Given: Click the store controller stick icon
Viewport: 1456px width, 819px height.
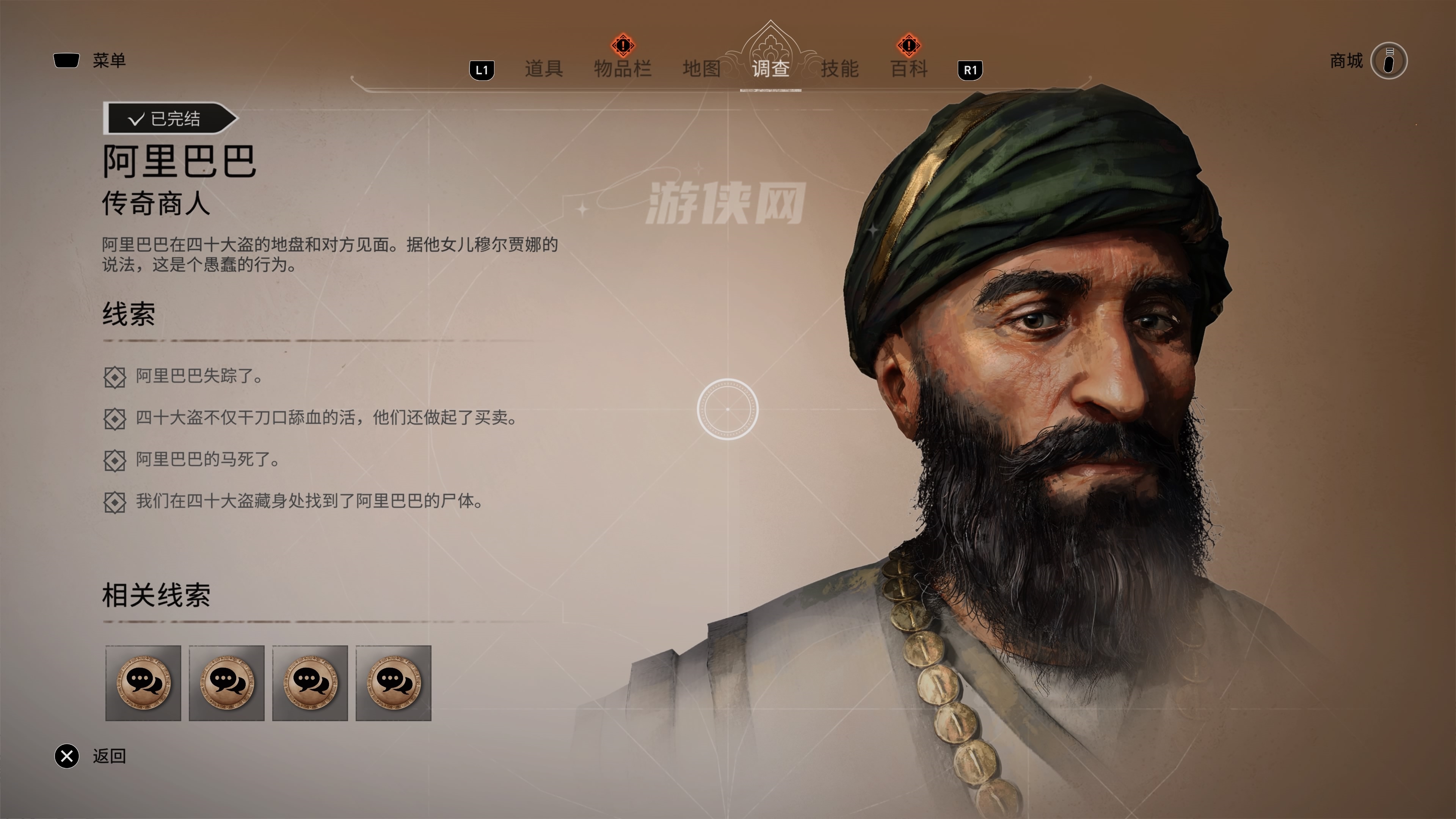Looking at the screenshot, I should point(1389,61).
